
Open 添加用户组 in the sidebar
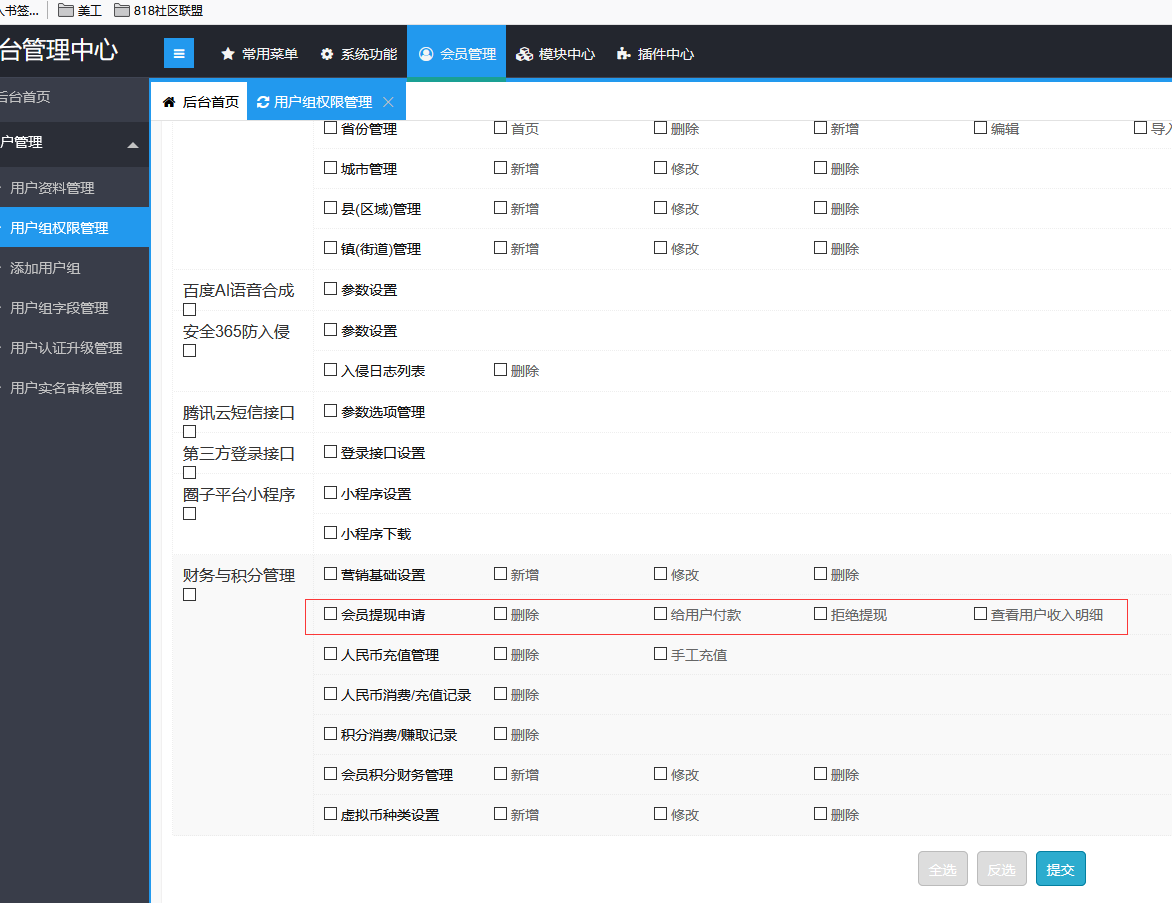pyautogui.click(x=45, y=268)
